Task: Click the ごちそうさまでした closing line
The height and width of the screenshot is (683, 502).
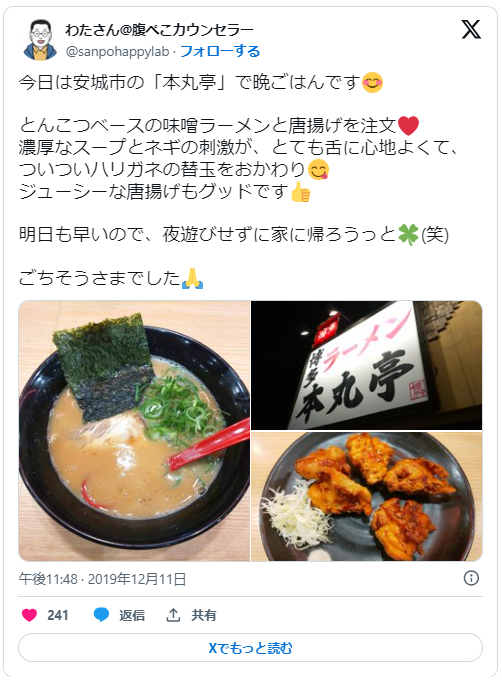Action: 111,278
